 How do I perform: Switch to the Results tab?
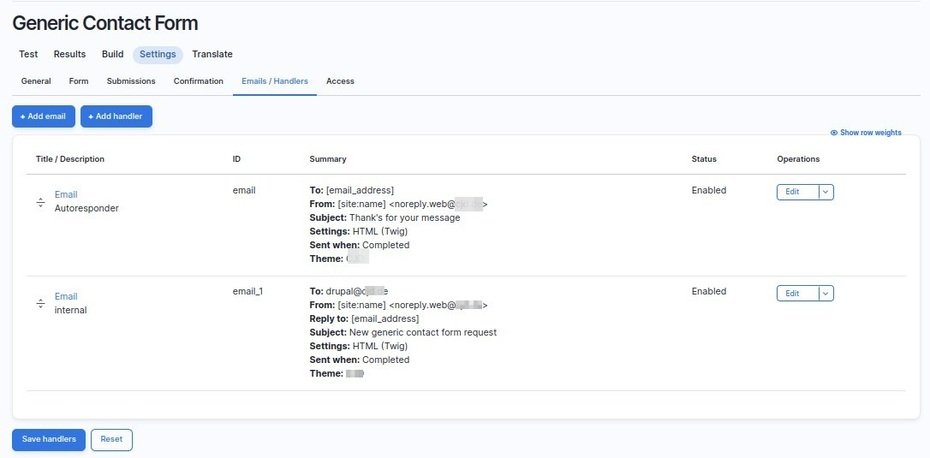pyautogui.click(x=69, y=54)
